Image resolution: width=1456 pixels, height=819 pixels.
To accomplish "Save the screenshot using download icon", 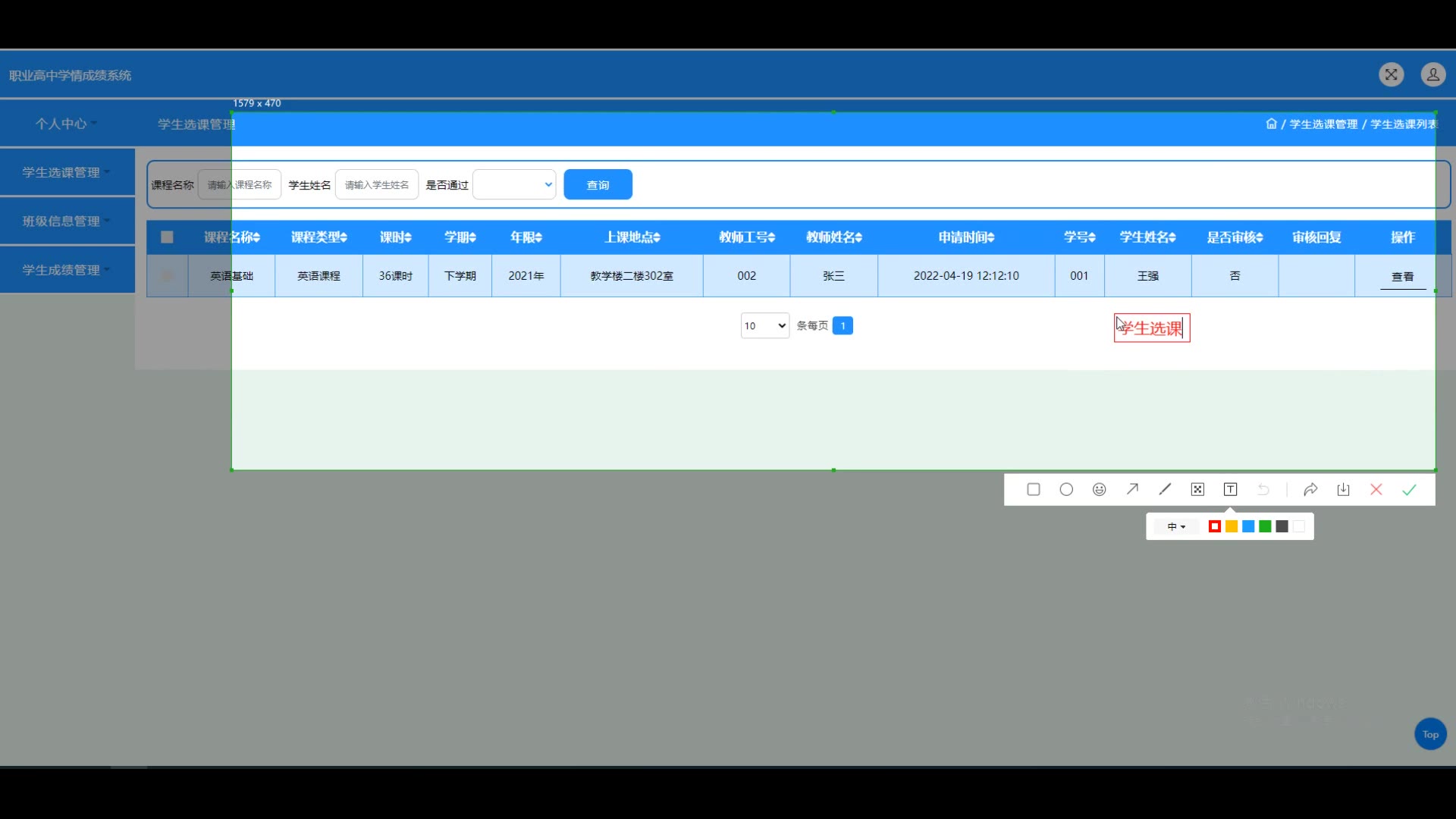I will pyautogui.click(x=1343, y=490).
